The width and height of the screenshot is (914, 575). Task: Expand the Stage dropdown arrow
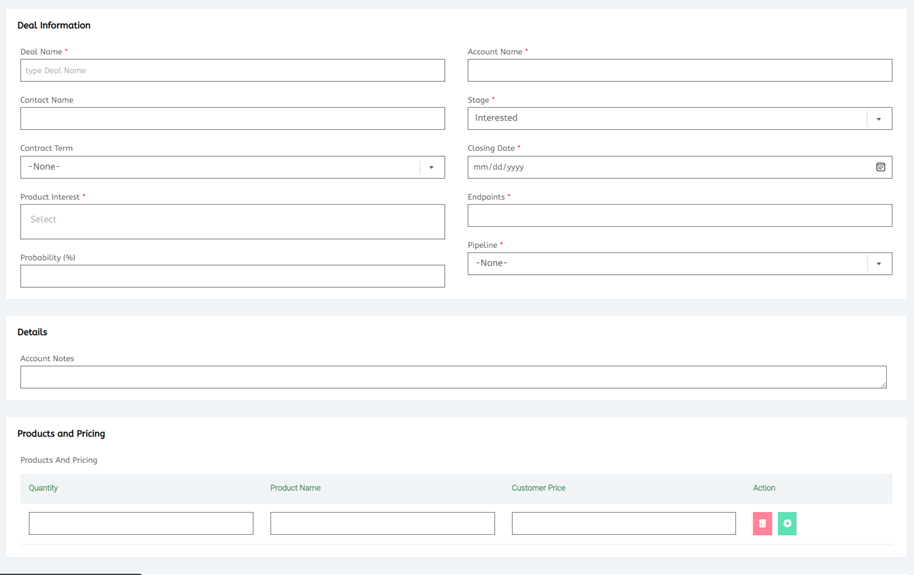[879, 119]
